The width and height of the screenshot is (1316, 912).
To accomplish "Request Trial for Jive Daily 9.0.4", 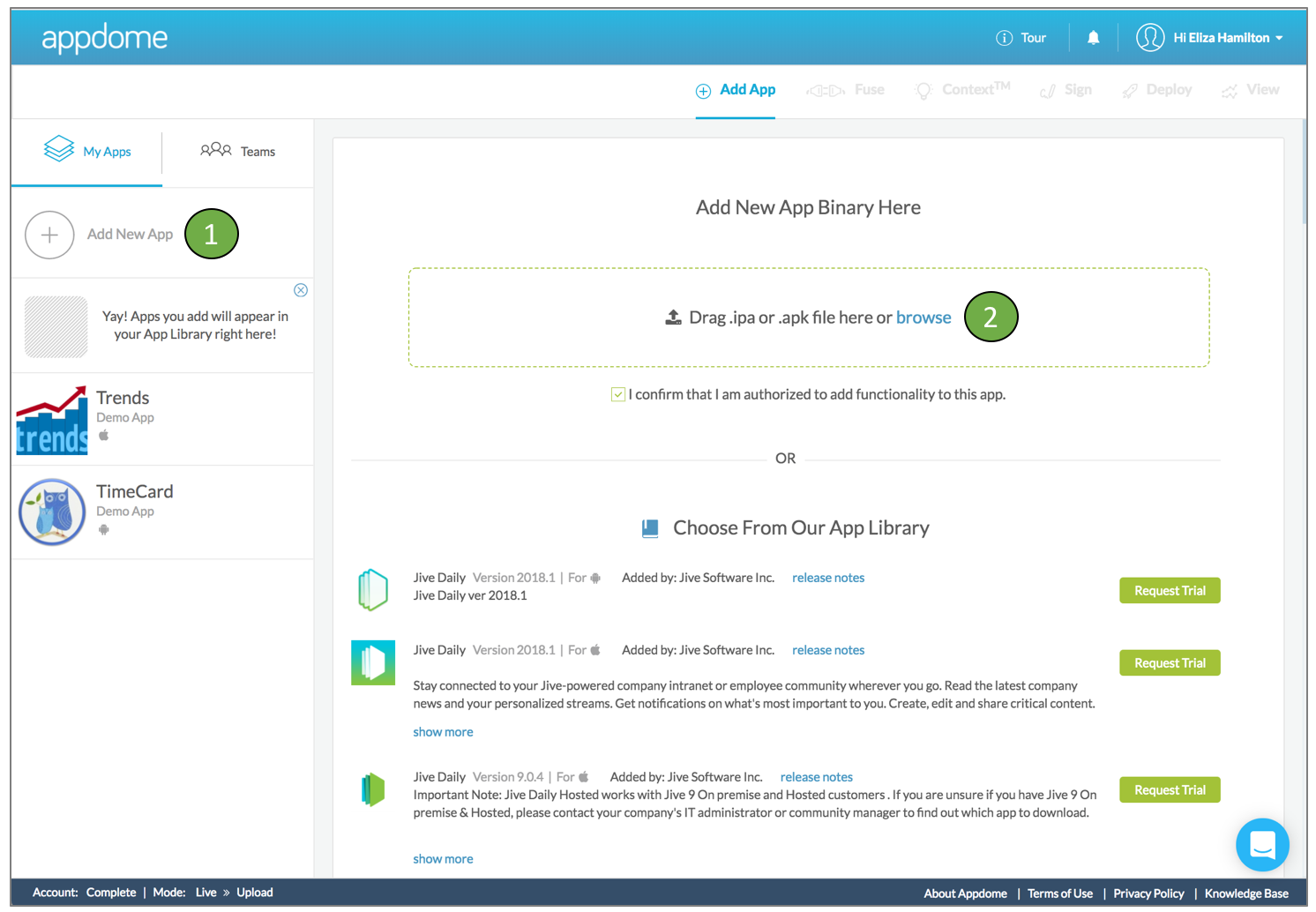I will click(1170, 790).
